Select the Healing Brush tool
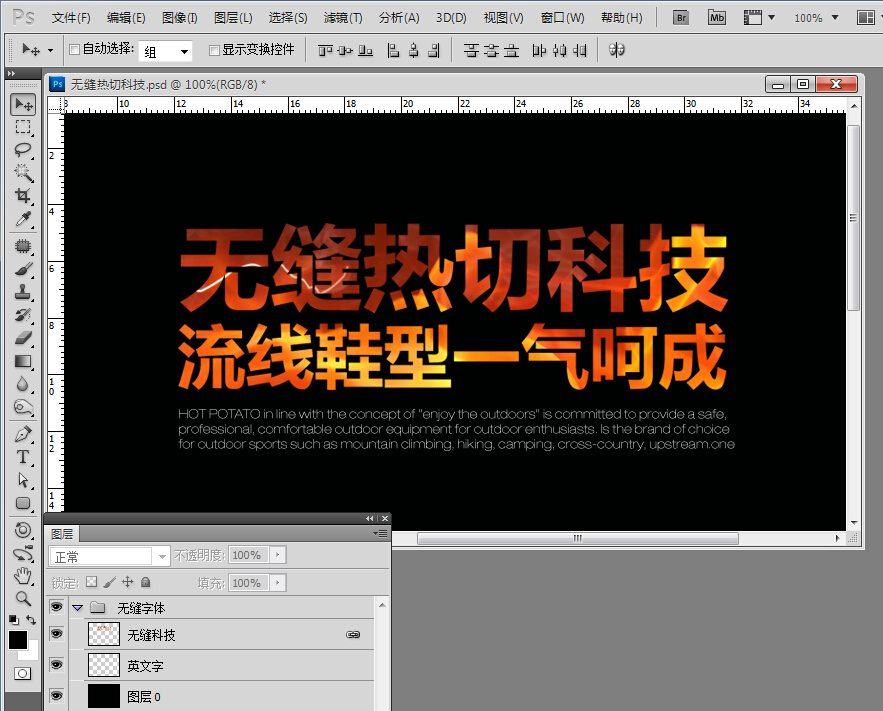The width and height of the screenshot is (883, 711). pyautogui.click(x=23, y=246)
